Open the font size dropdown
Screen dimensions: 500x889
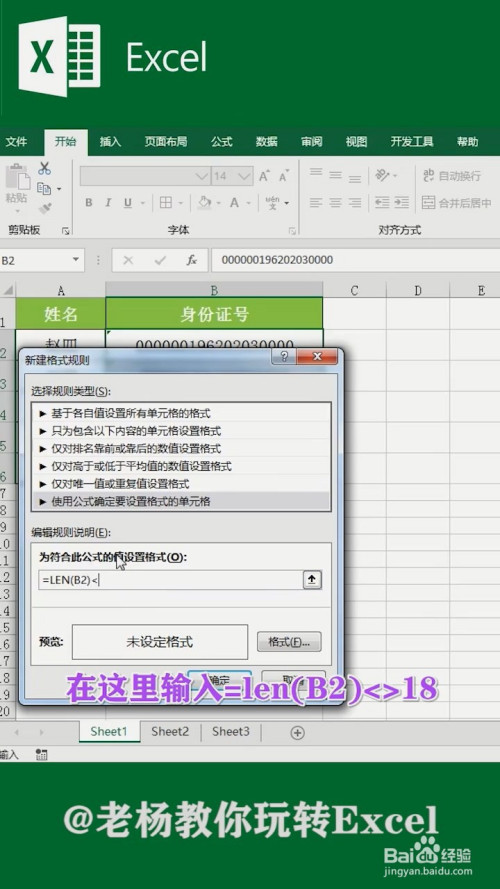[245, 176]
